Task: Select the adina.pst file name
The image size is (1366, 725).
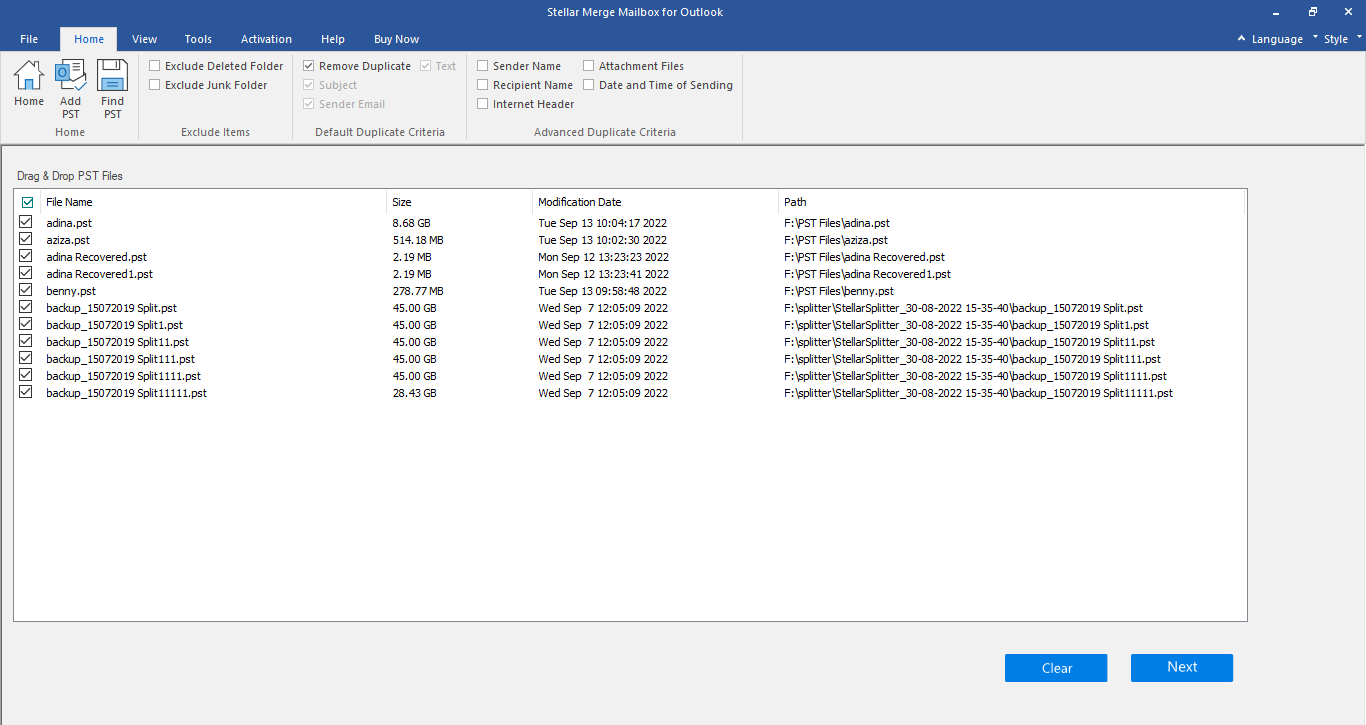Action: tap(69, 223)
